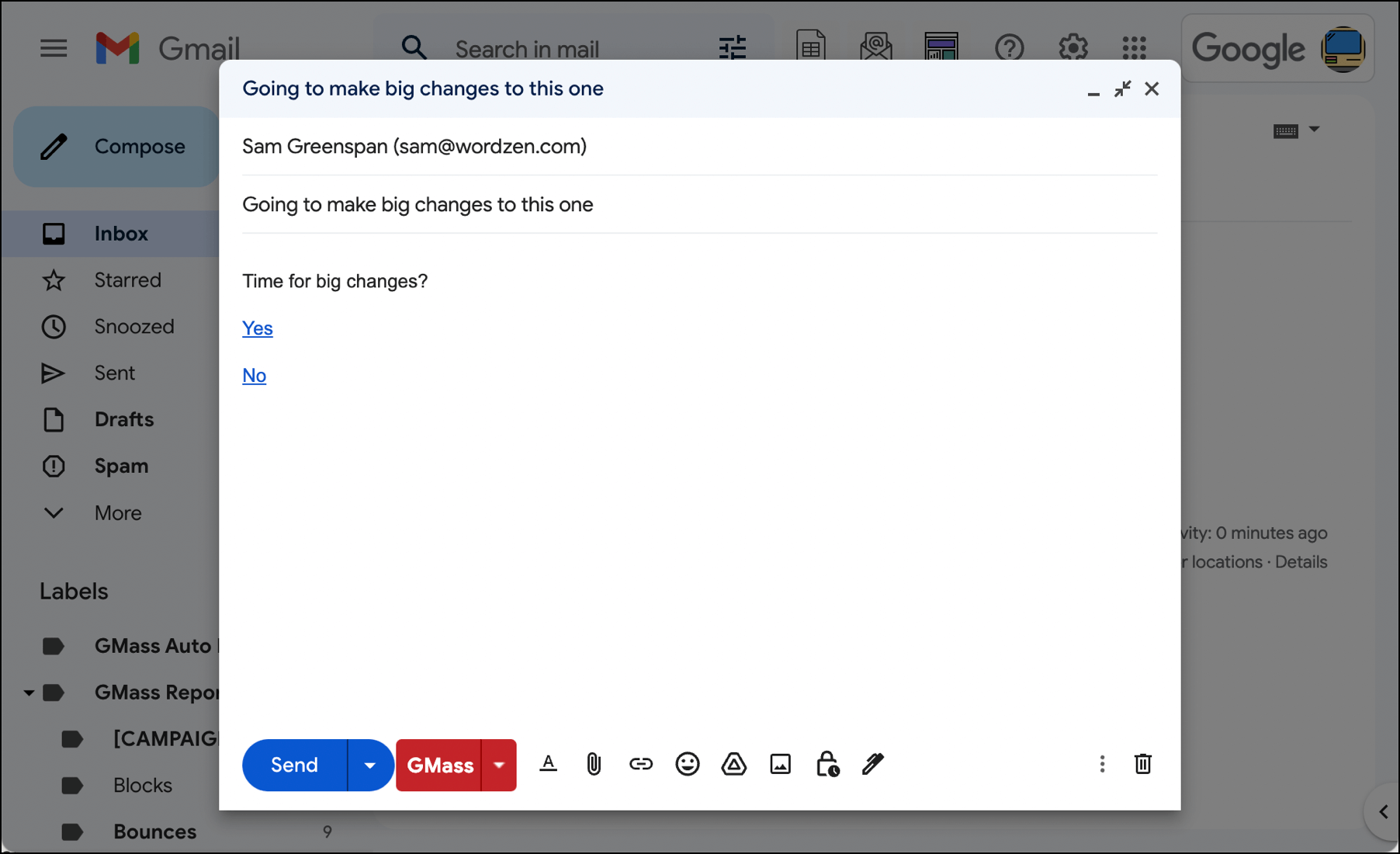Collapse the GMass Reports label tree
1400x854 pixels.
[x=29, y=692]
